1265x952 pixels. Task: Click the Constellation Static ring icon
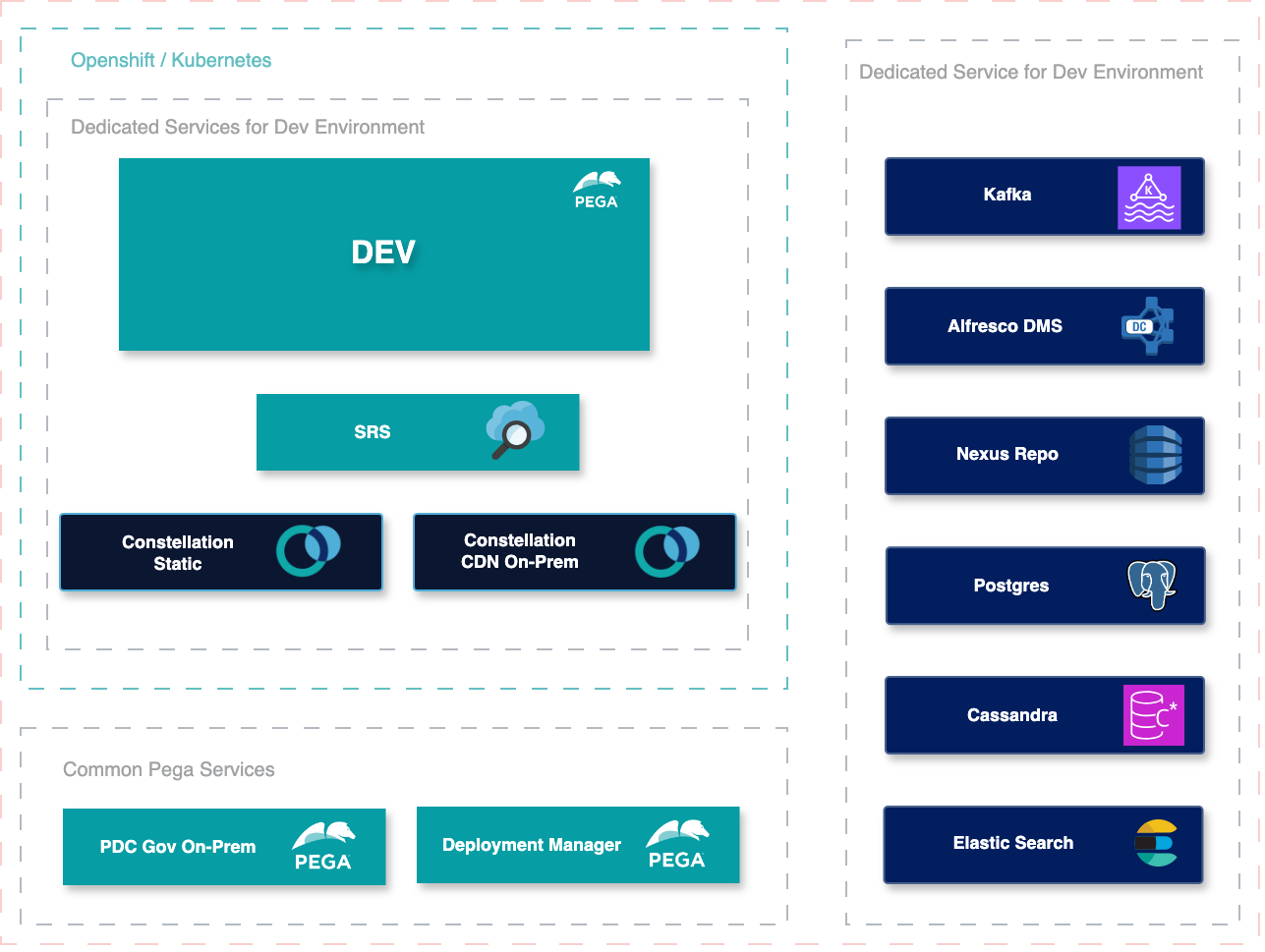309,551
